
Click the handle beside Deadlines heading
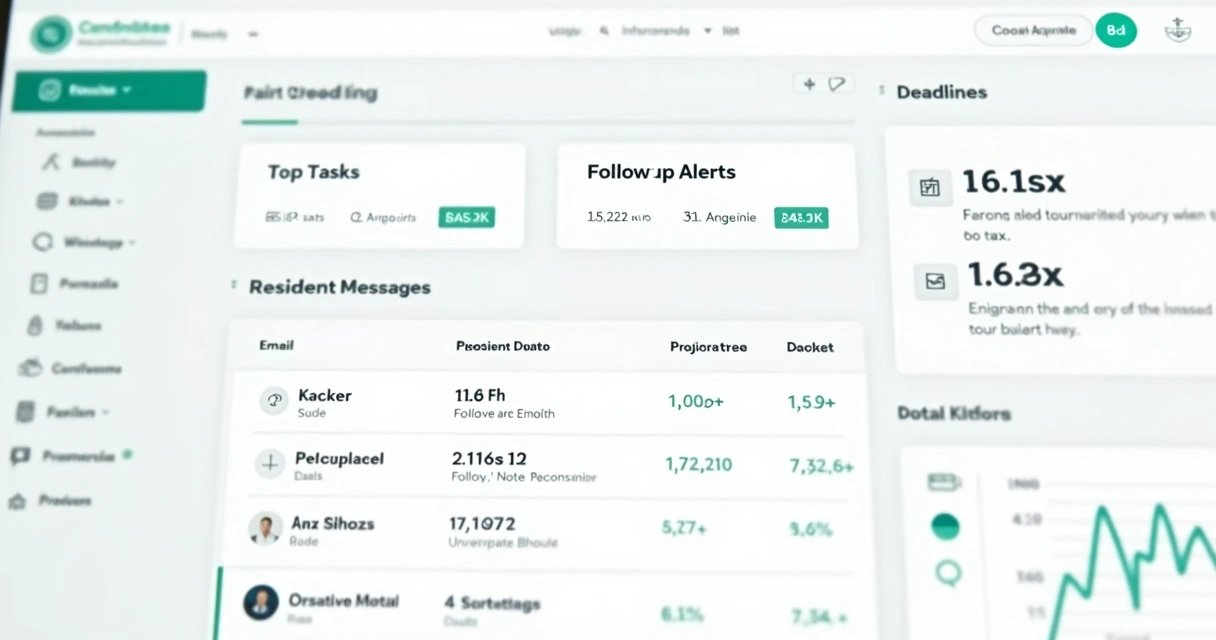tap(881, 91)
